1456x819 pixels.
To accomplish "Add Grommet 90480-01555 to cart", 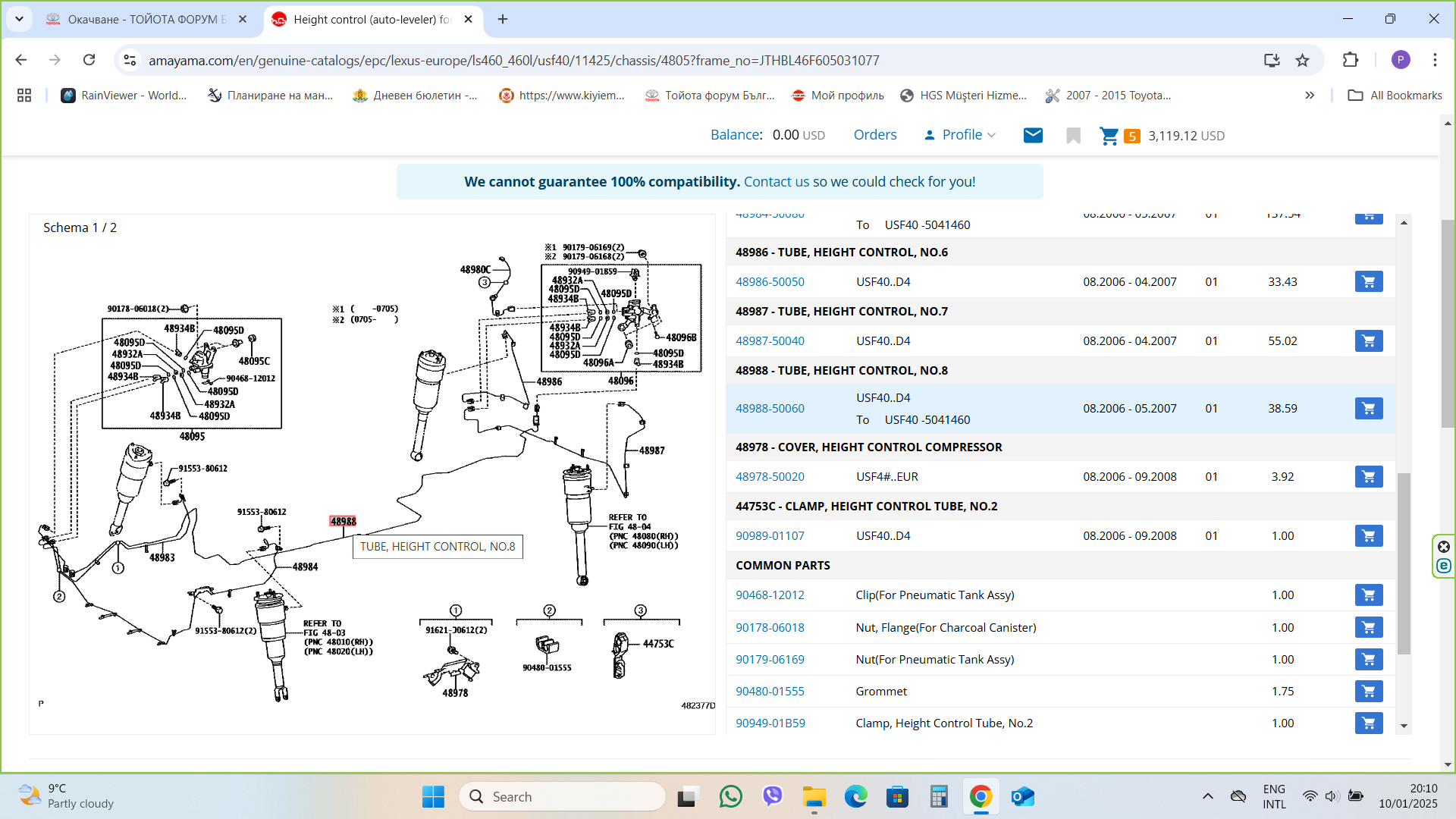I will click(x=1368, y=692).
